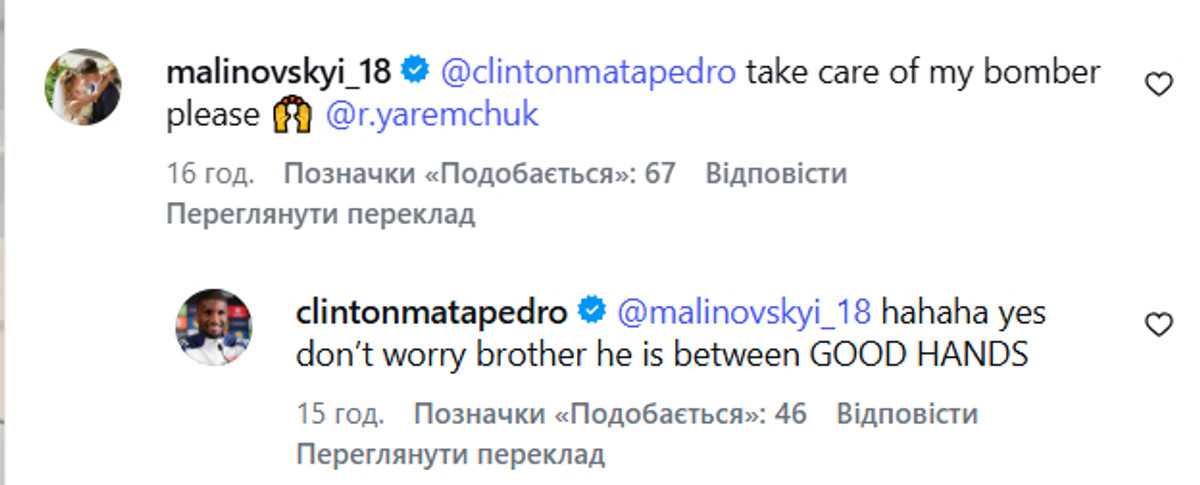This screenshot has height=485, width=1200.
Task: Click verified badge next to clintonmatapedro
Action: (x=592, y=312)
